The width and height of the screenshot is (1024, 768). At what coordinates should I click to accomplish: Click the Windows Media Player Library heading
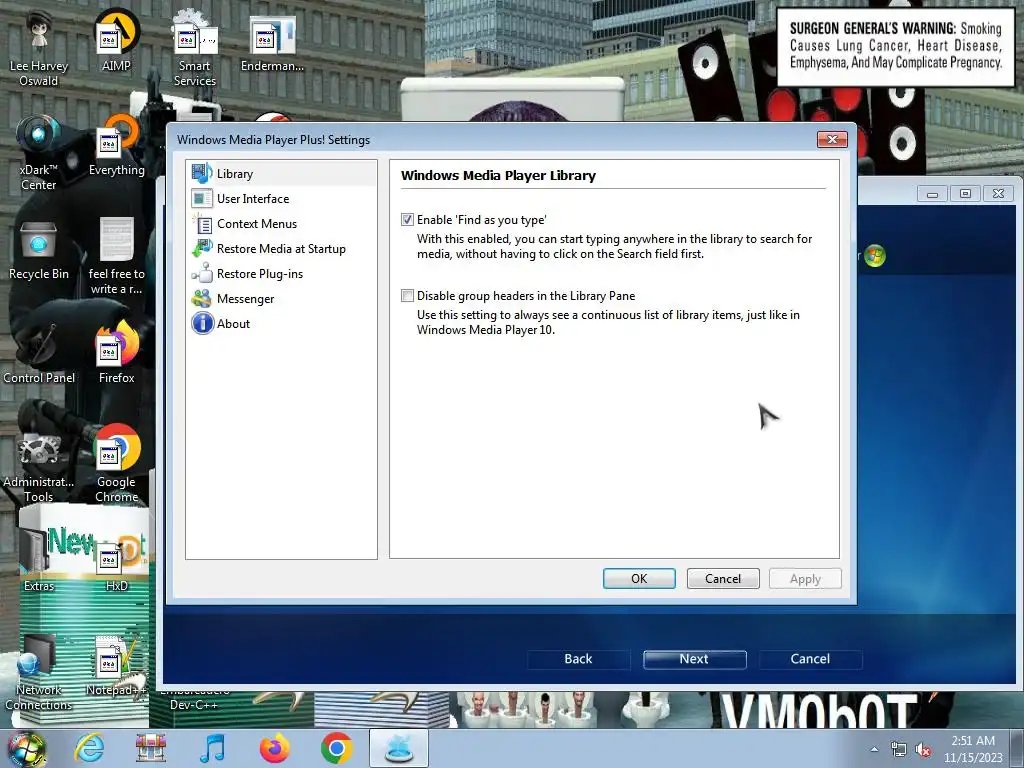coord(498,176)
